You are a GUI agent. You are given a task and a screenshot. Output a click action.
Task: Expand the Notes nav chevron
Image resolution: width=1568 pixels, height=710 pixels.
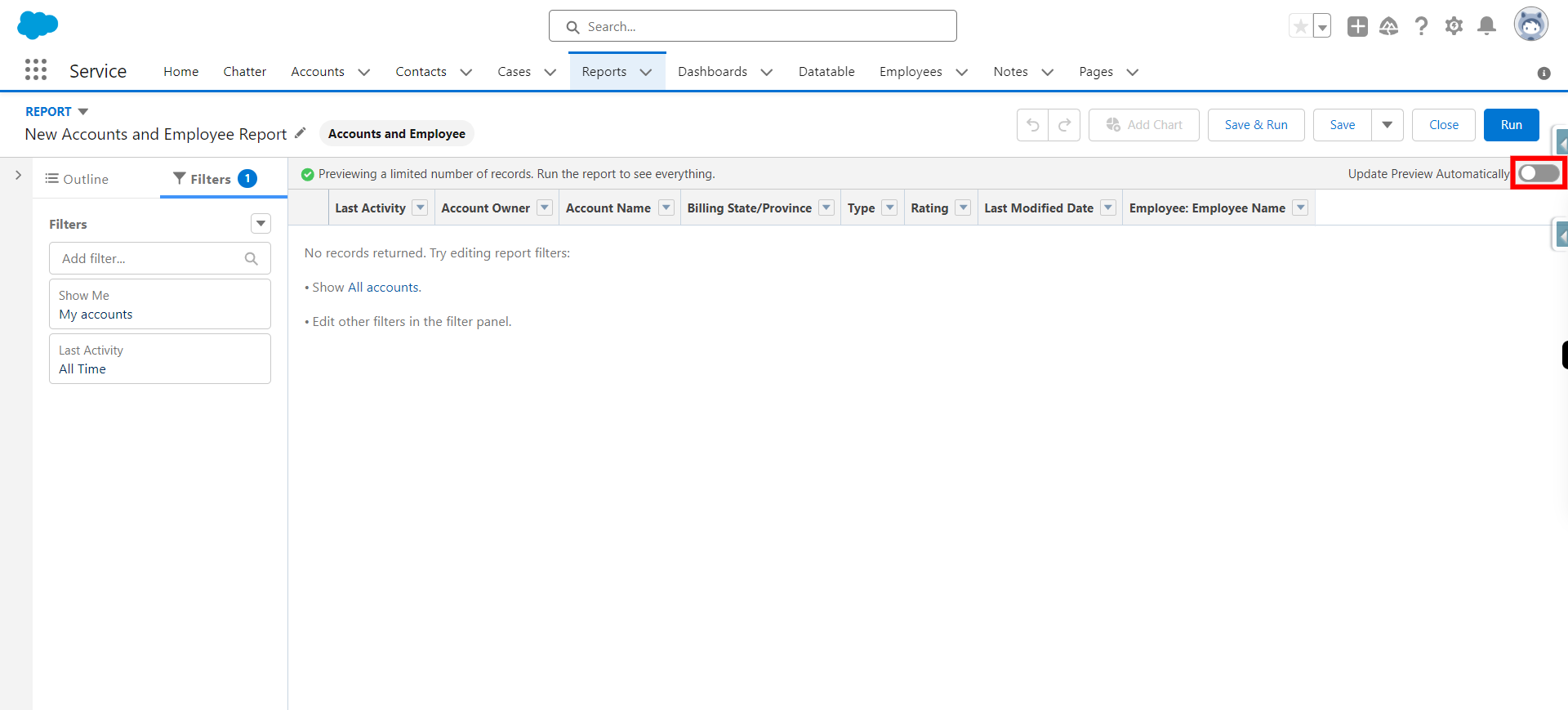coord(1048,72)
